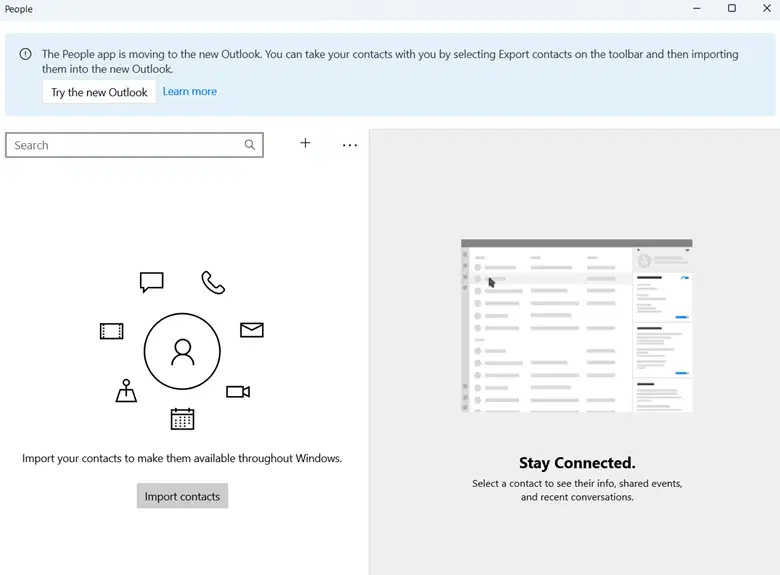Click 'Select a contact to see their info' text
This screenshot has height=575, width=780.
(x=577, y=490)
